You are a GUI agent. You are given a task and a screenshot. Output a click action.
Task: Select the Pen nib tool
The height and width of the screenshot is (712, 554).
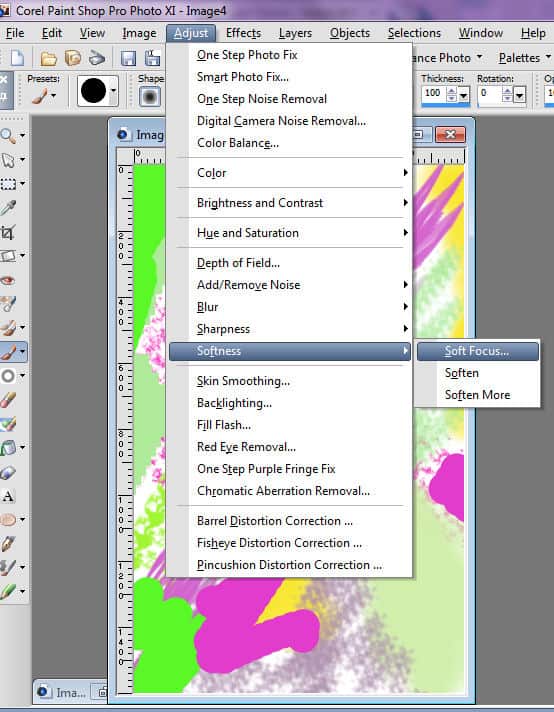8,543
